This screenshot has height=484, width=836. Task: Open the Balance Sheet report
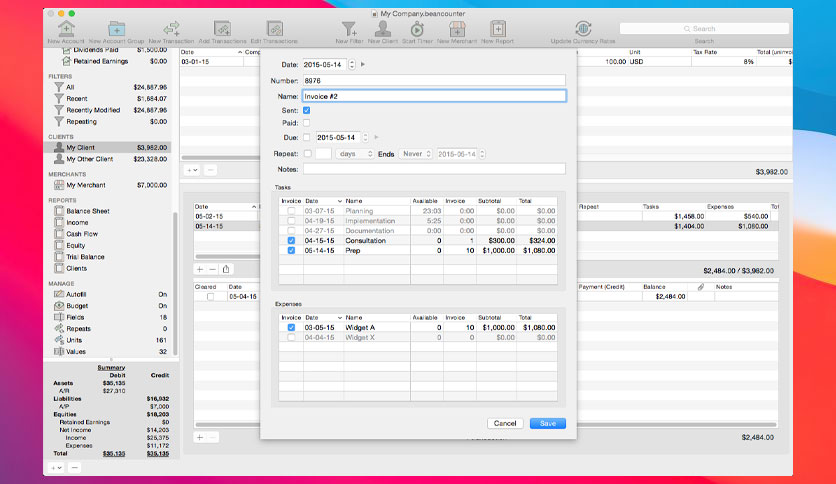pos(88,211)
